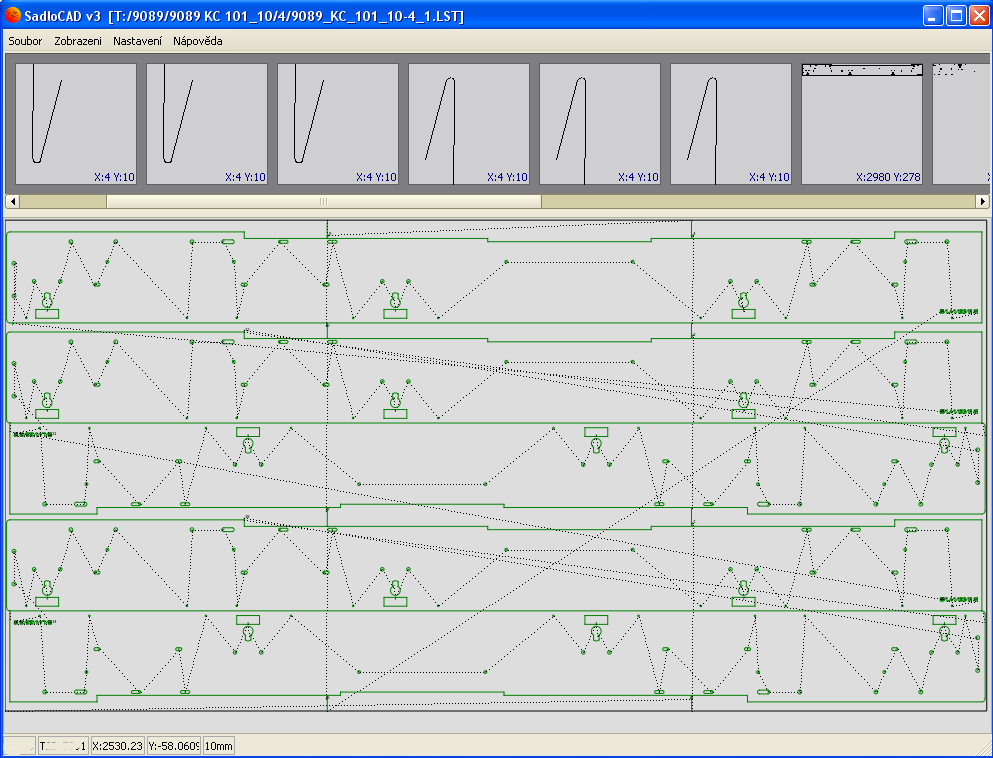
Task: Click the 10mm field in status bar
Action: pos(218,746)
